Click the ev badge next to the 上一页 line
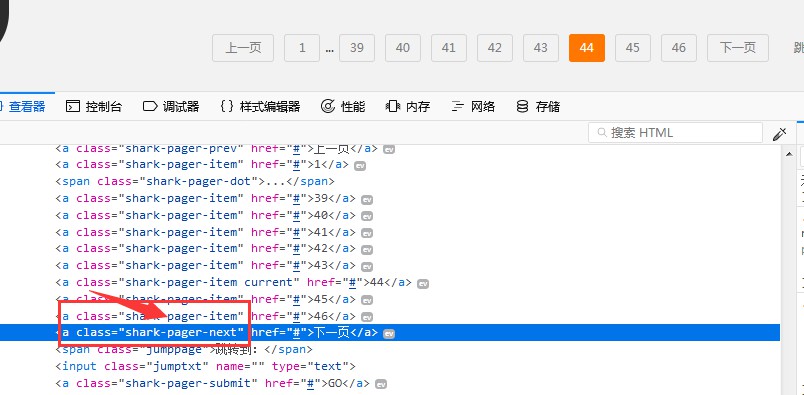This screenshot has width=804, height=395. tap(389, 149)
